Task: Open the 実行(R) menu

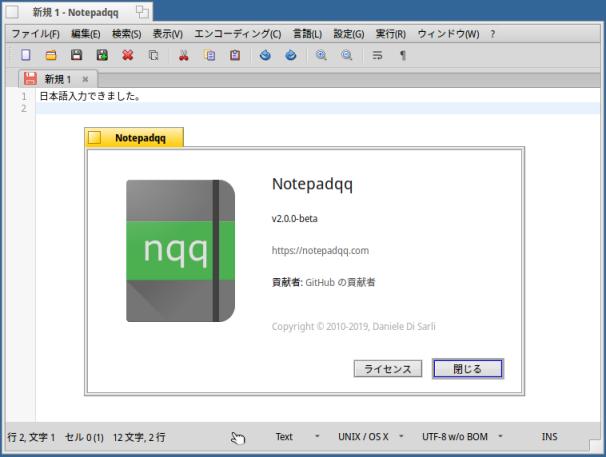Action: 391,34
